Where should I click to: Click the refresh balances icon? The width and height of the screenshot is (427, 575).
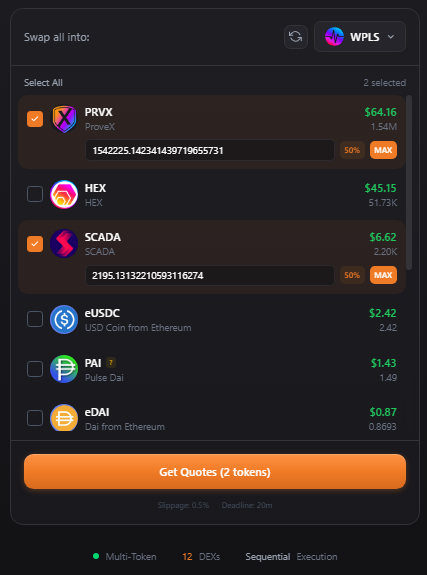point(296,37)
